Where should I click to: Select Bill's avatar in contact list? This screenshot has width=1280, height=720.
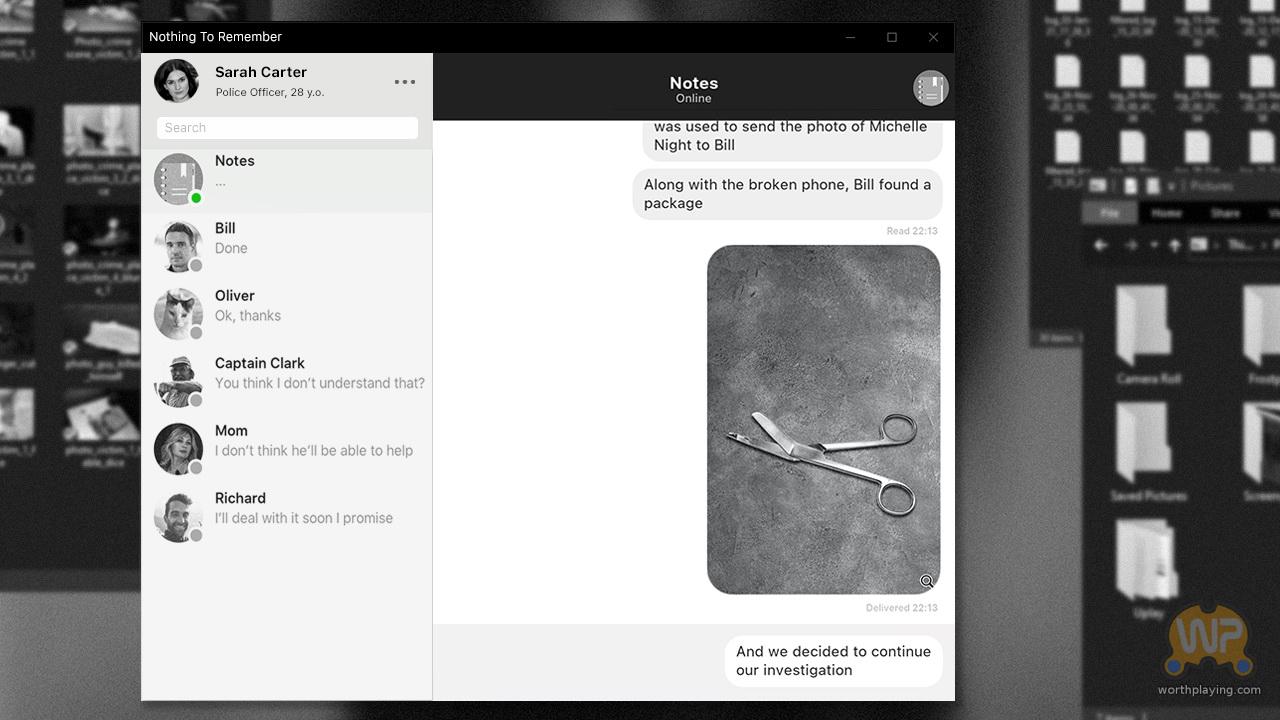(178, 245)
